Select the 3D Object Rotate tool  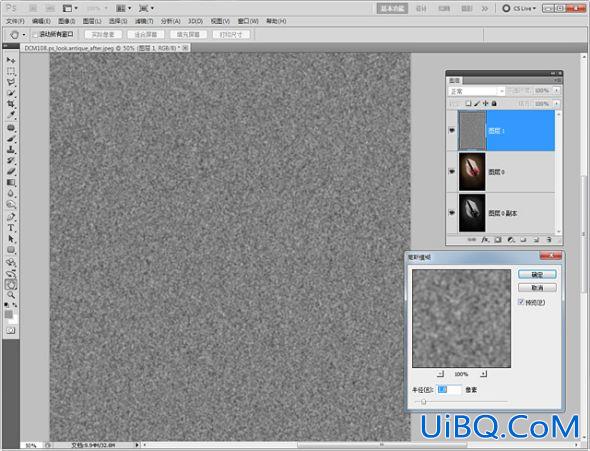[11, 263]
